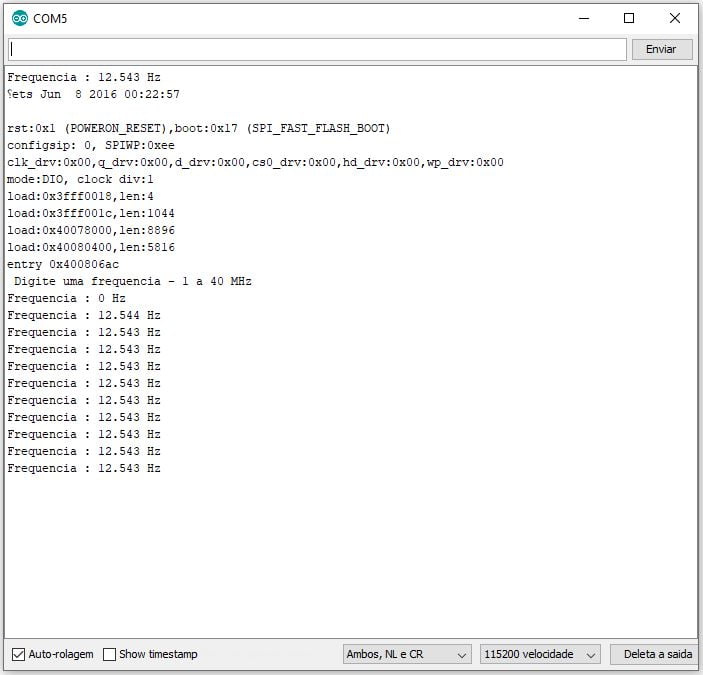Click the 'rst:0x1 (POWERON_RESET)' output line

tap(198, 128)
